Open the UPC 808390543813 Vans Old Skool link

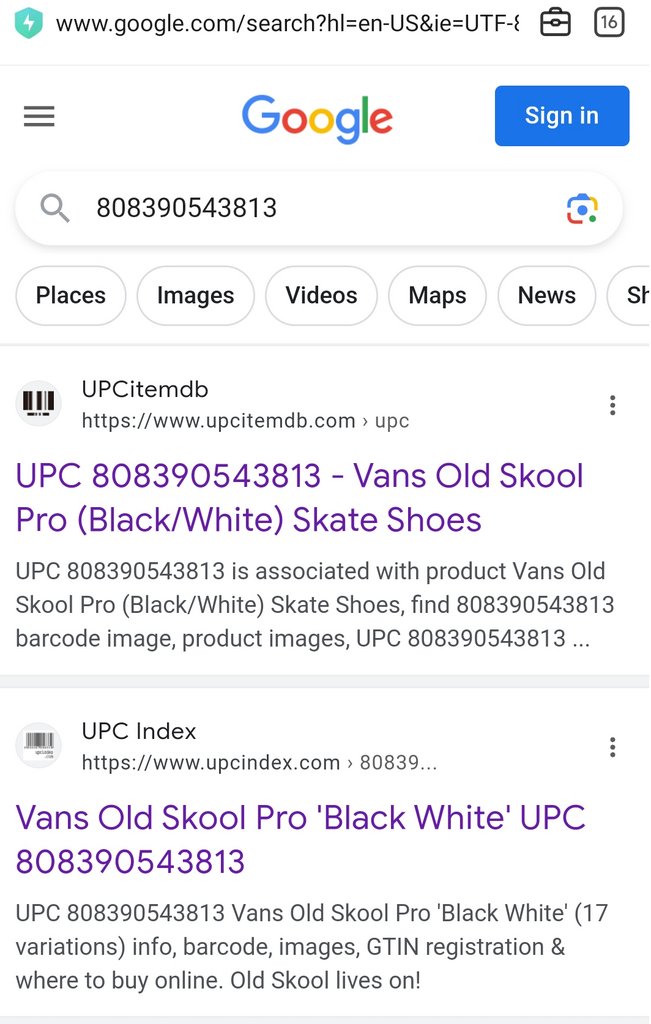tap(299, 498)
